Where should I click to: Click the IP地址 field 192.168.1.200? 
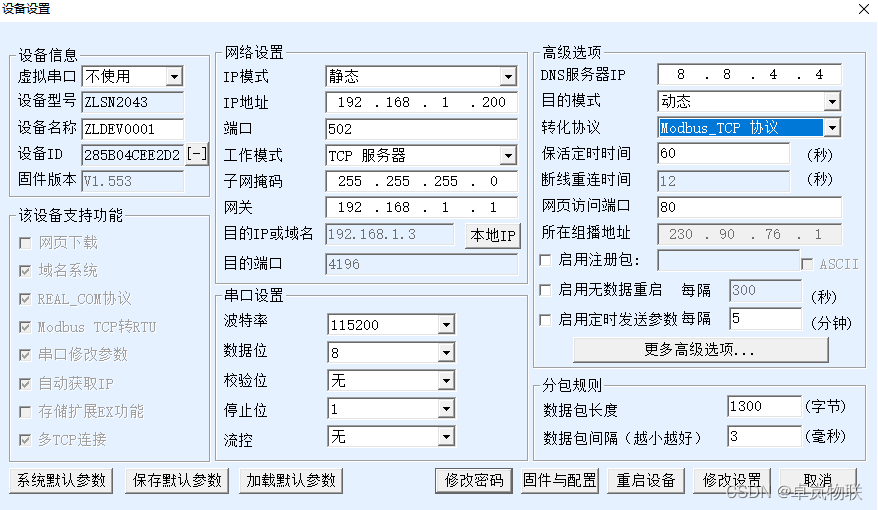[x=421, y=102]
